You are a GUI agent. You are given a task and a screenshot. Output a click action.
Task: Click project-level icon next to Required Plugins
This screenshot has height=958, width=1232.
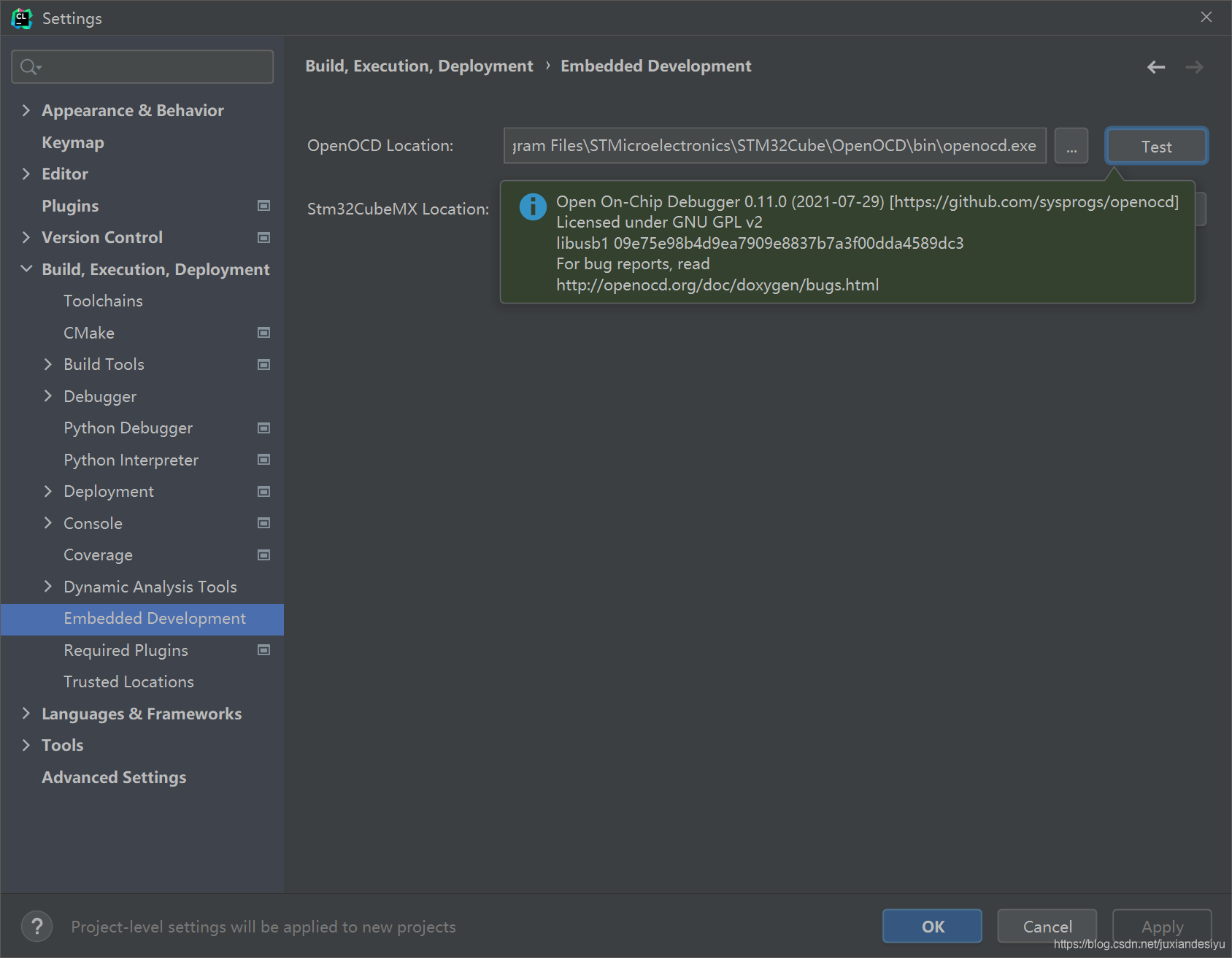click(264, 650)
